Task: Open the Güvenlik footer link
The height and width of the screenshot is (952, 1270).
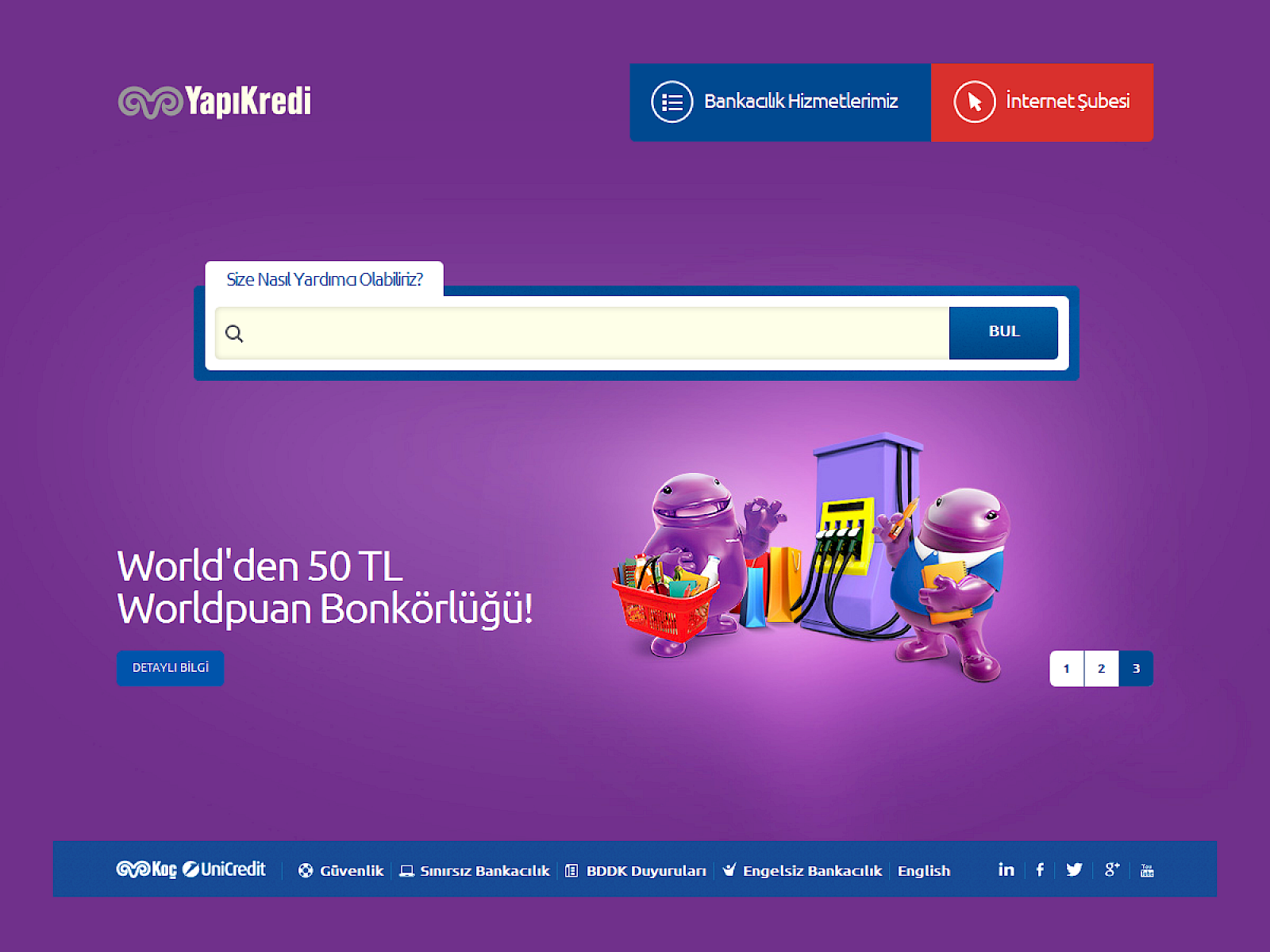Action: point(341,870)
